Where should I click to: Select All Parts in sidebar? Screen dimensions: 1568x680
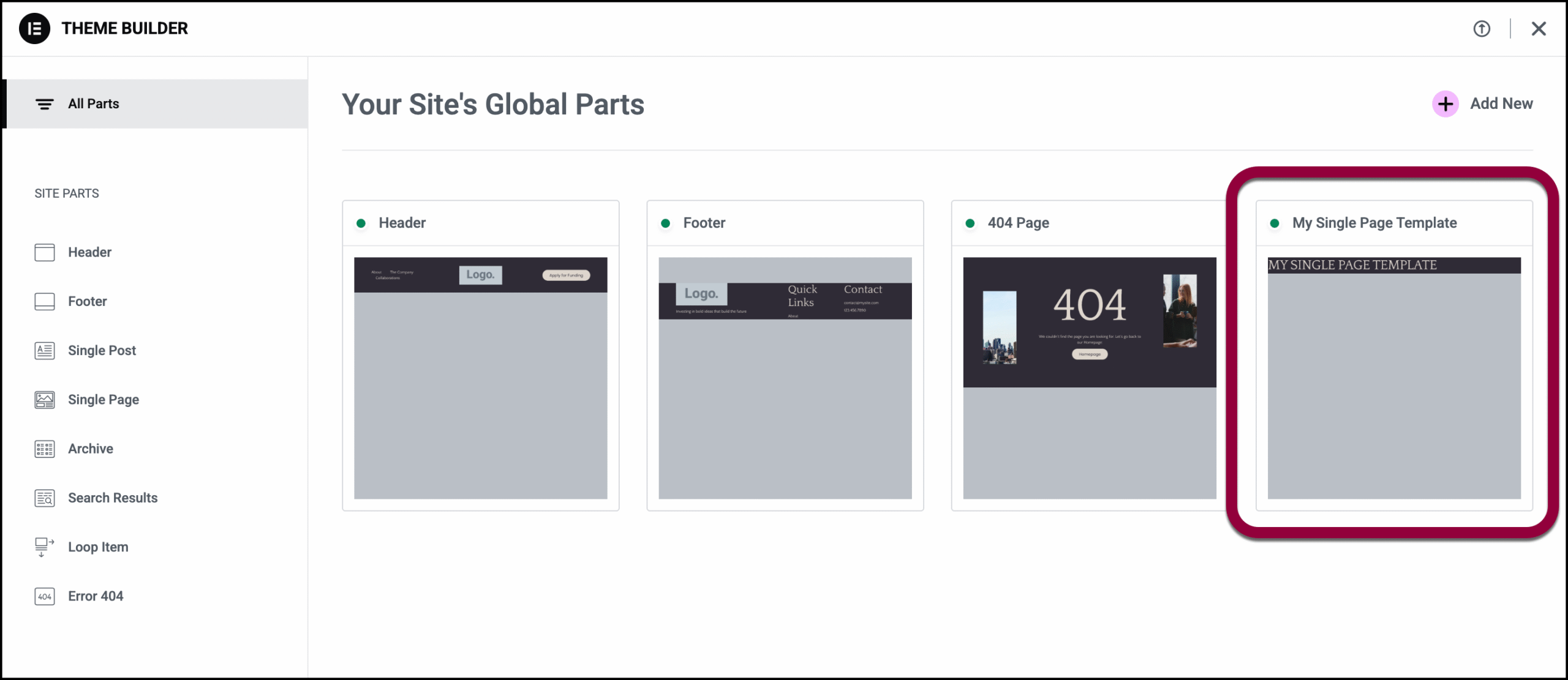94,103
